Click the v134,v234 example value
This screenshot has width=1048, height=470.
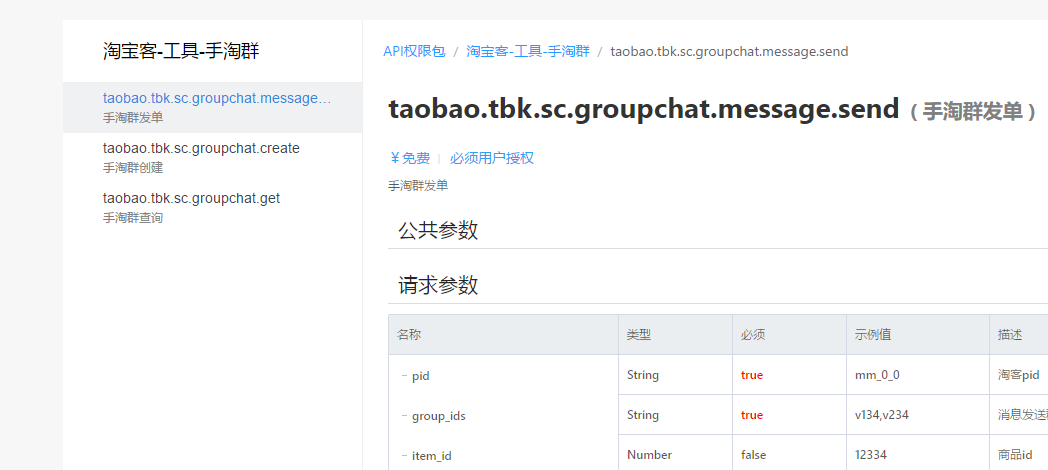pyautogui.click(x=882, y=415)
